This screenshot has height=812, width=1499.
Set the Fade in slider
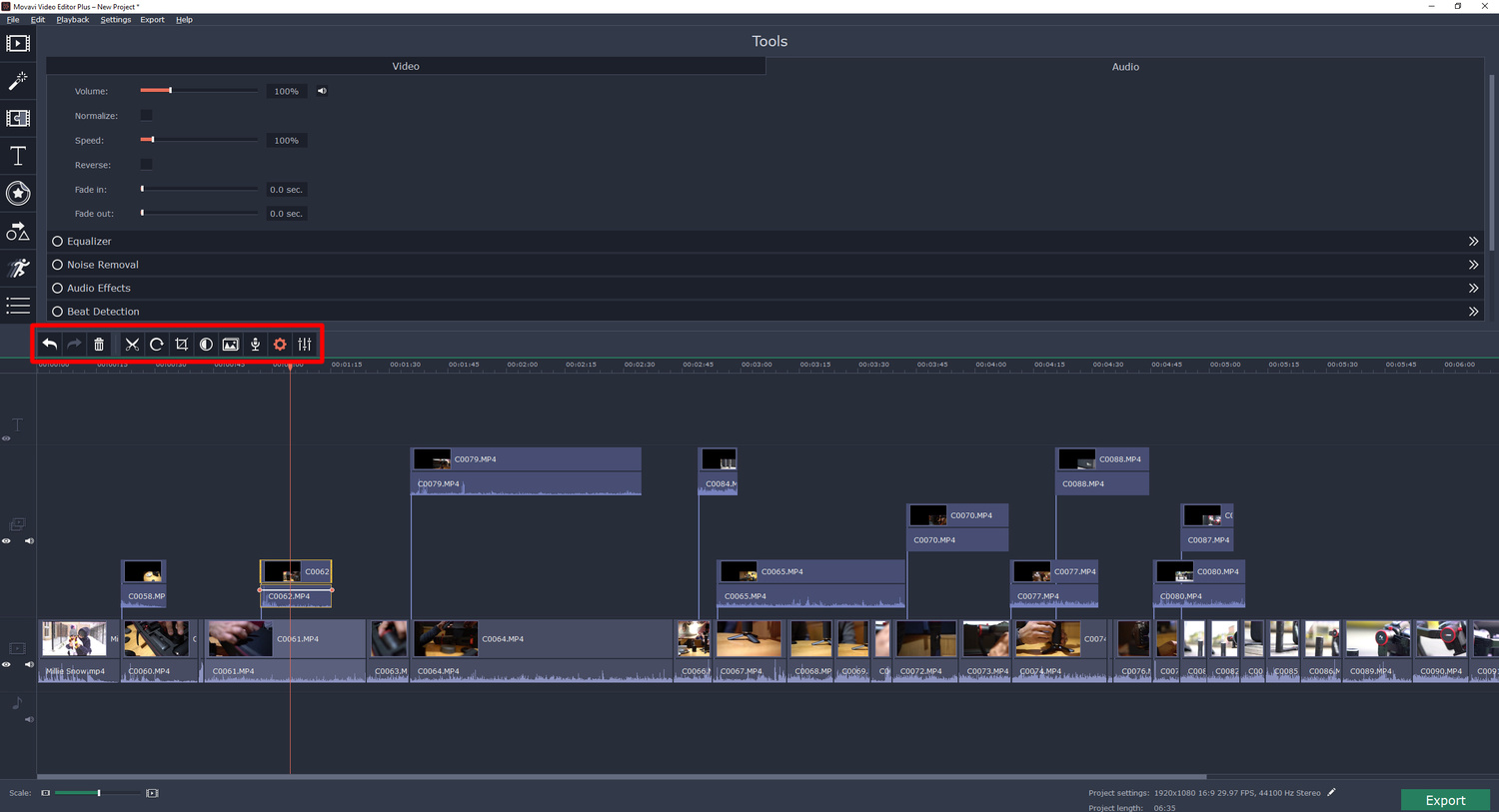click(x=199, y=189)
